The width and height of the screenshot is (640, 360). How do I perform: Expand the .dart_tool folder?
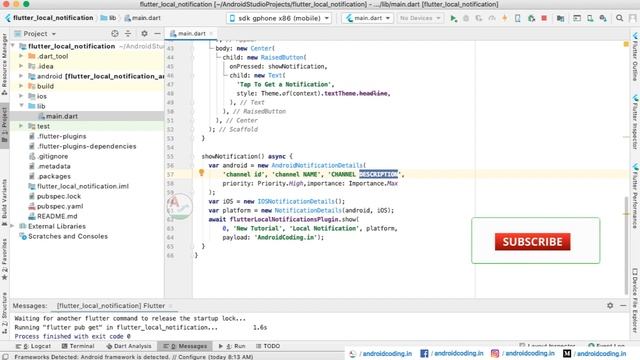pyautogui.click(x=21, y=56)
